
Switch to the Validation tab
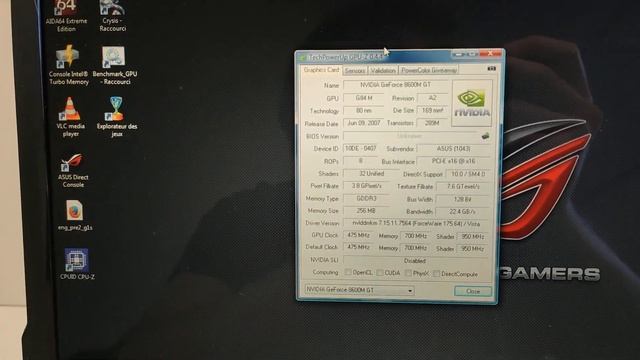[x=383, y=71]
